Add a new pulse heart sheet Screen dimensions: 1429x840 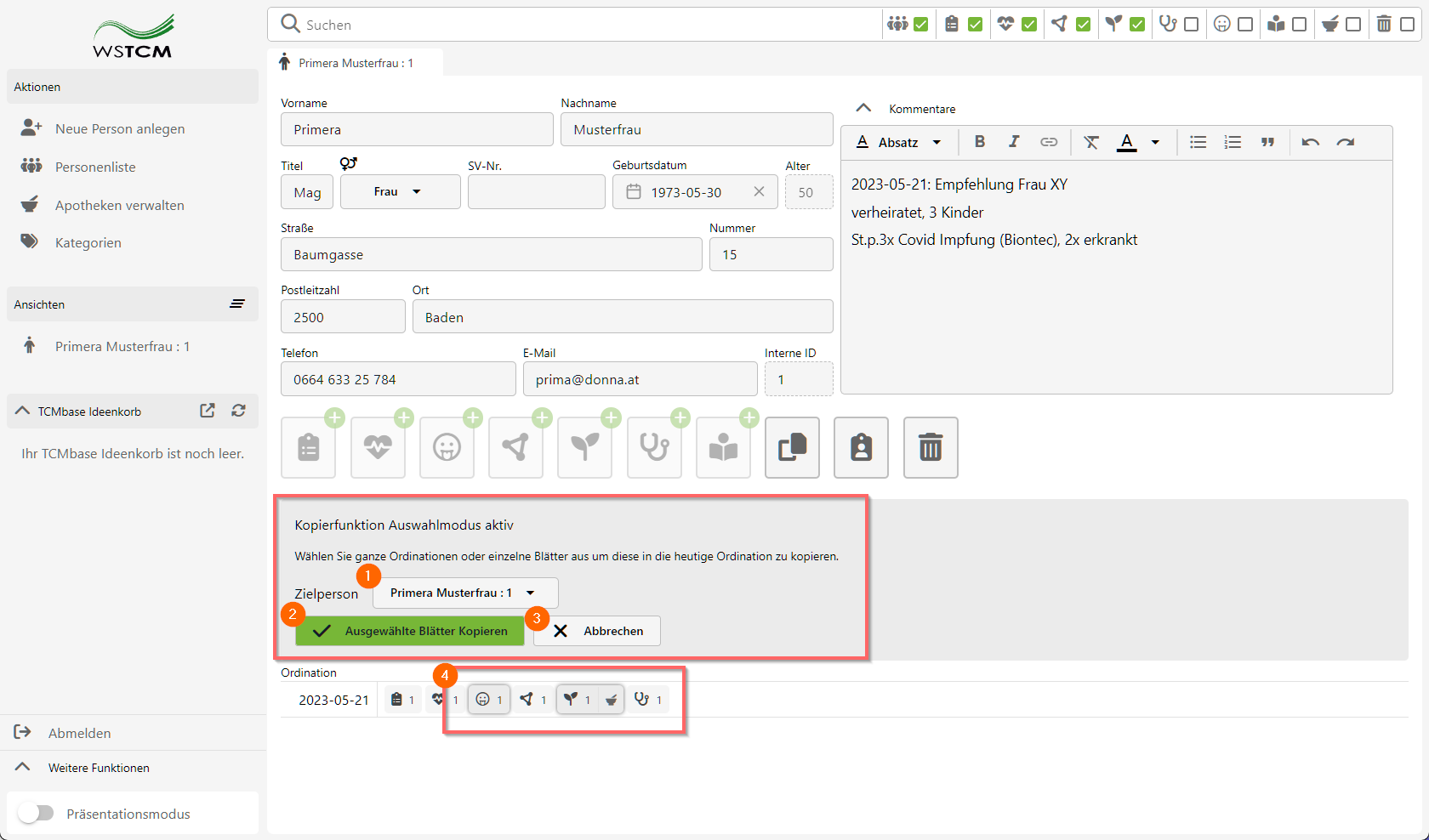point(378,447)
